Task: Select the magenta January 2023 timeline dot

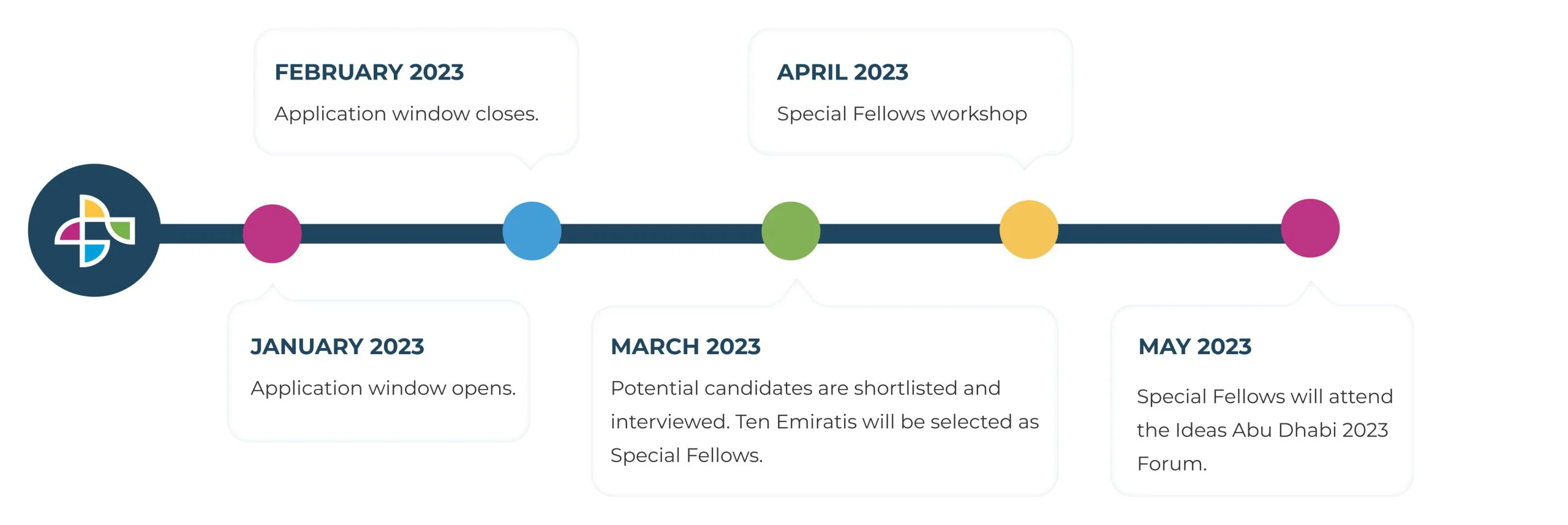Action: pos(272,233)
